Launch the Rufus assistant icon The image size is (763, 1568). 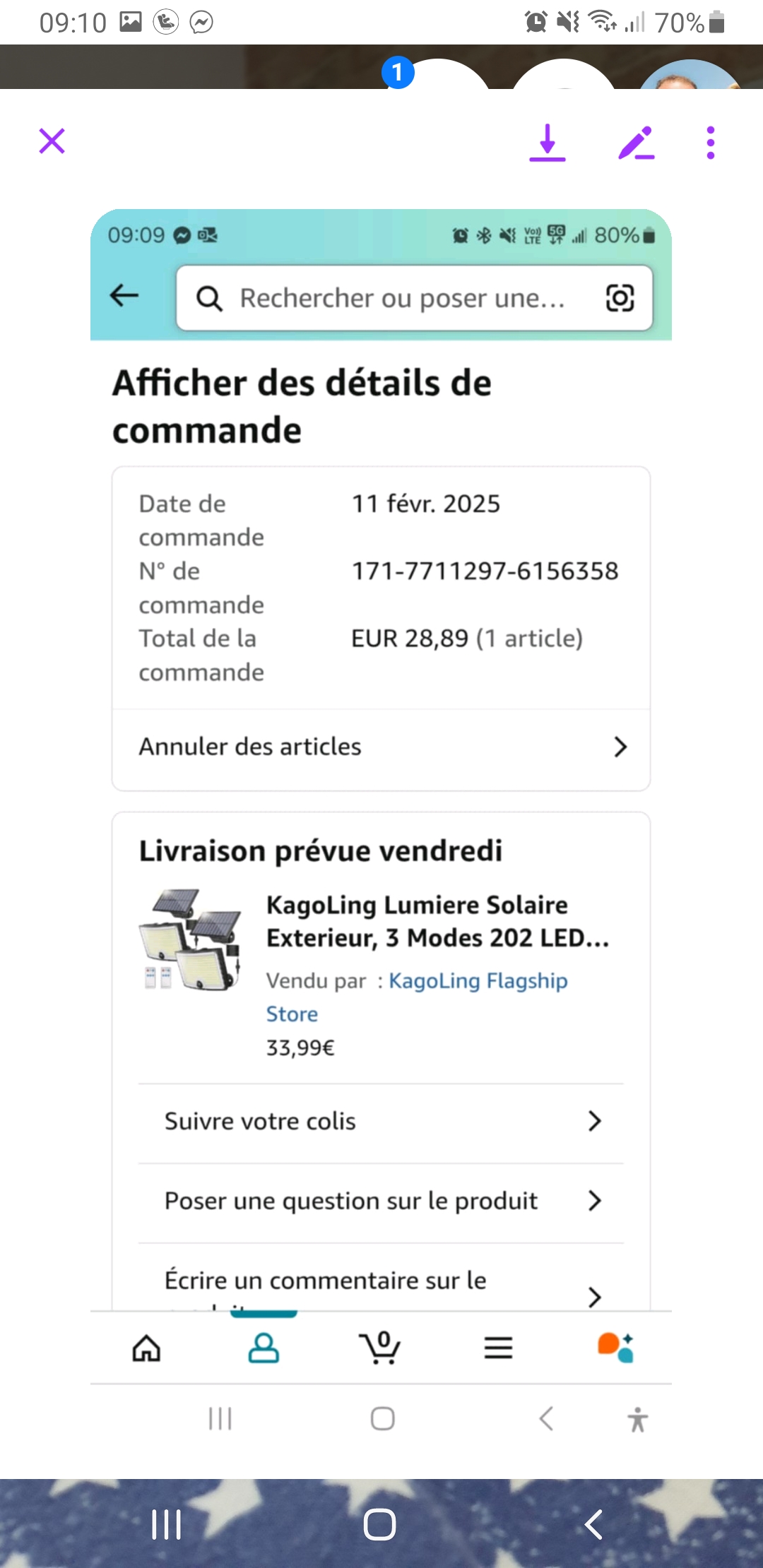tap(615, 1348)
